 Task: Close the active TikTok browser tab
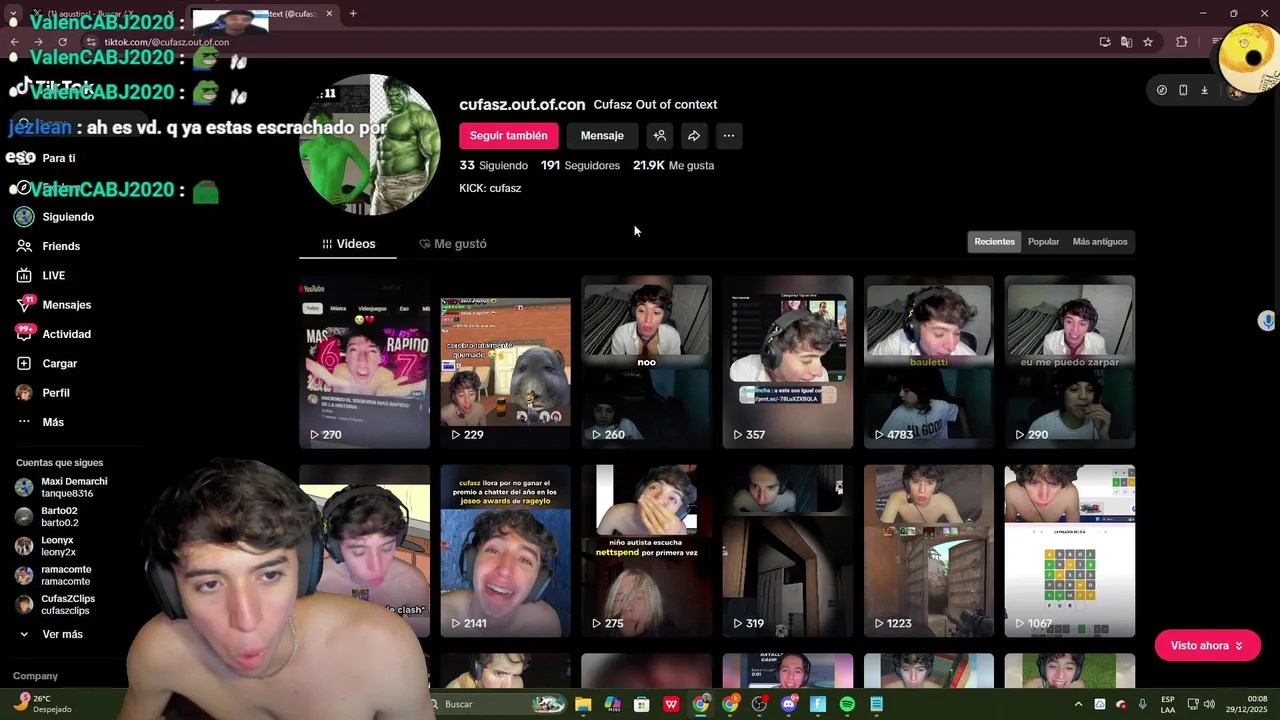click(329, 14)
